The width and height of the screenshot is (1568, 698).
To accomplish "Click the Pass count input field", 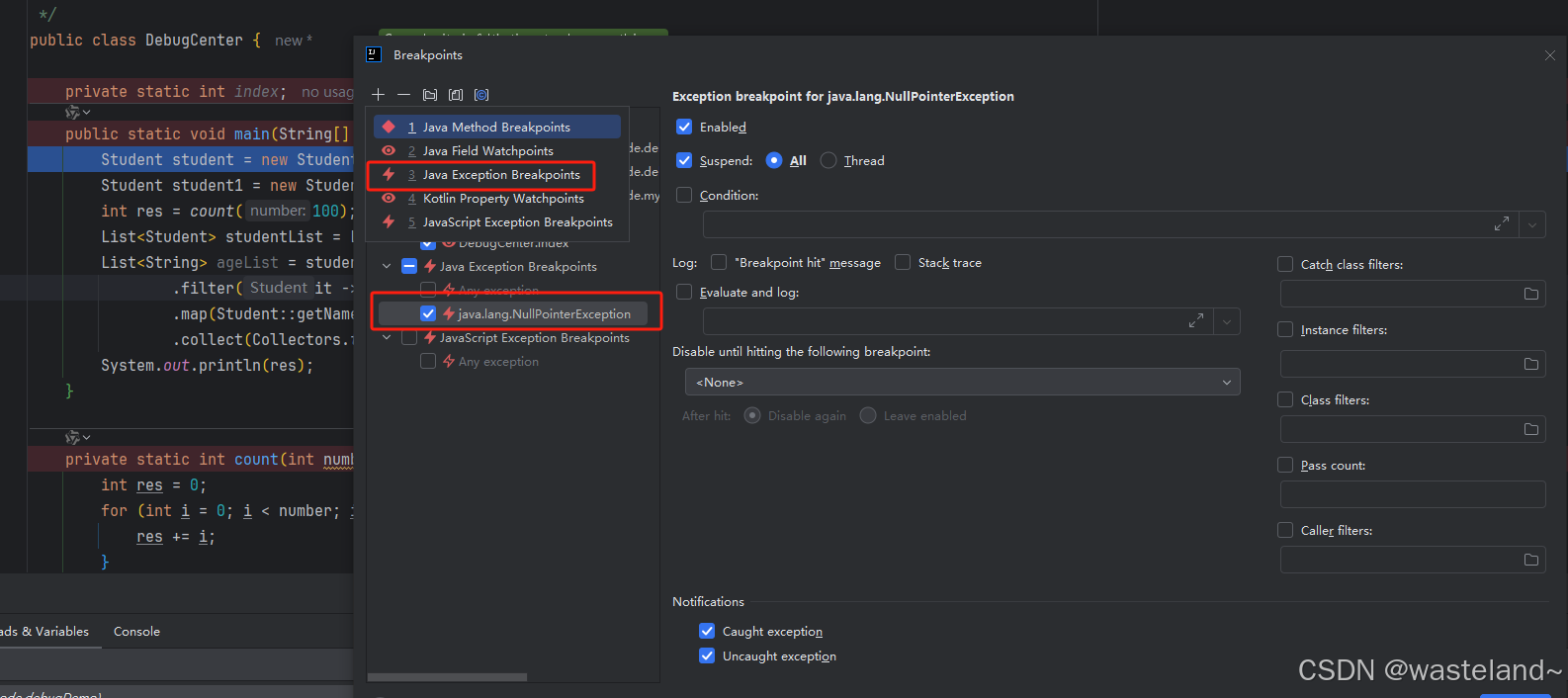I will 1413,494.
